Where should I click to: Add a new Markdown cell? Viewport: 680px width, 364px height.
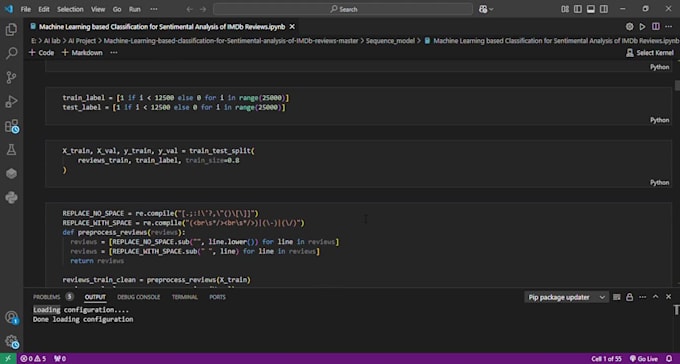click(x=82, y=52)
